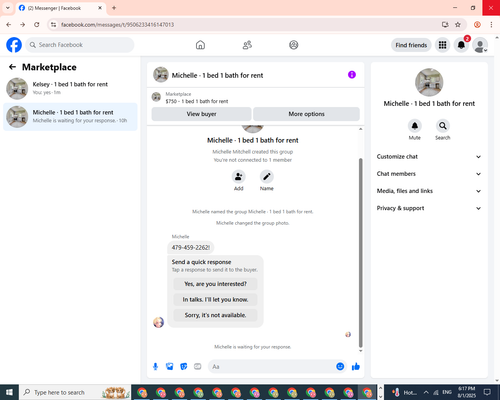Mute the conversation with the bell icon

415,126
